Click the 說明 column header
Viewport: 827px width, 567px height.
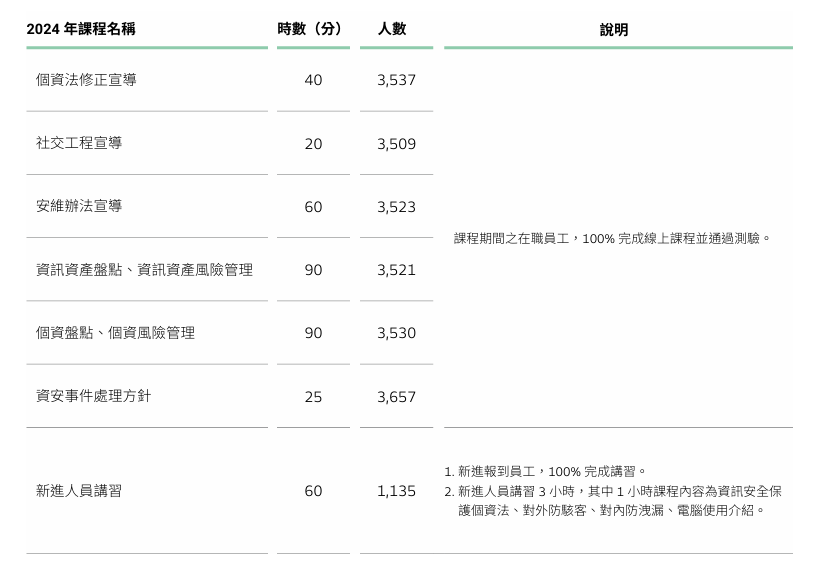[x=614, y=30]
